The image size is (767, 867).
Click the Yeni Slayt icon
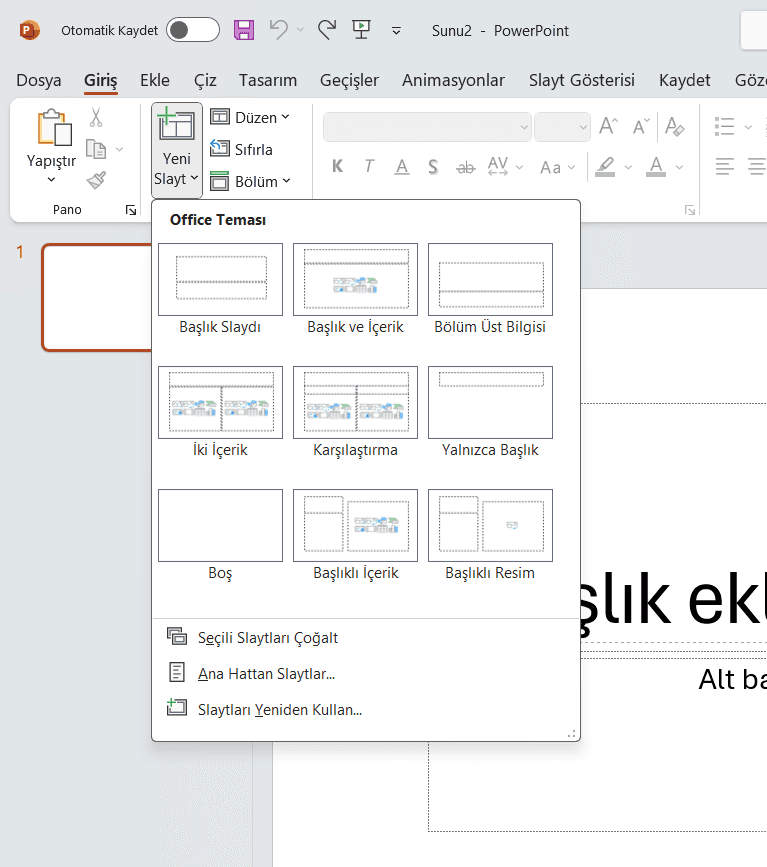(176, 125)
